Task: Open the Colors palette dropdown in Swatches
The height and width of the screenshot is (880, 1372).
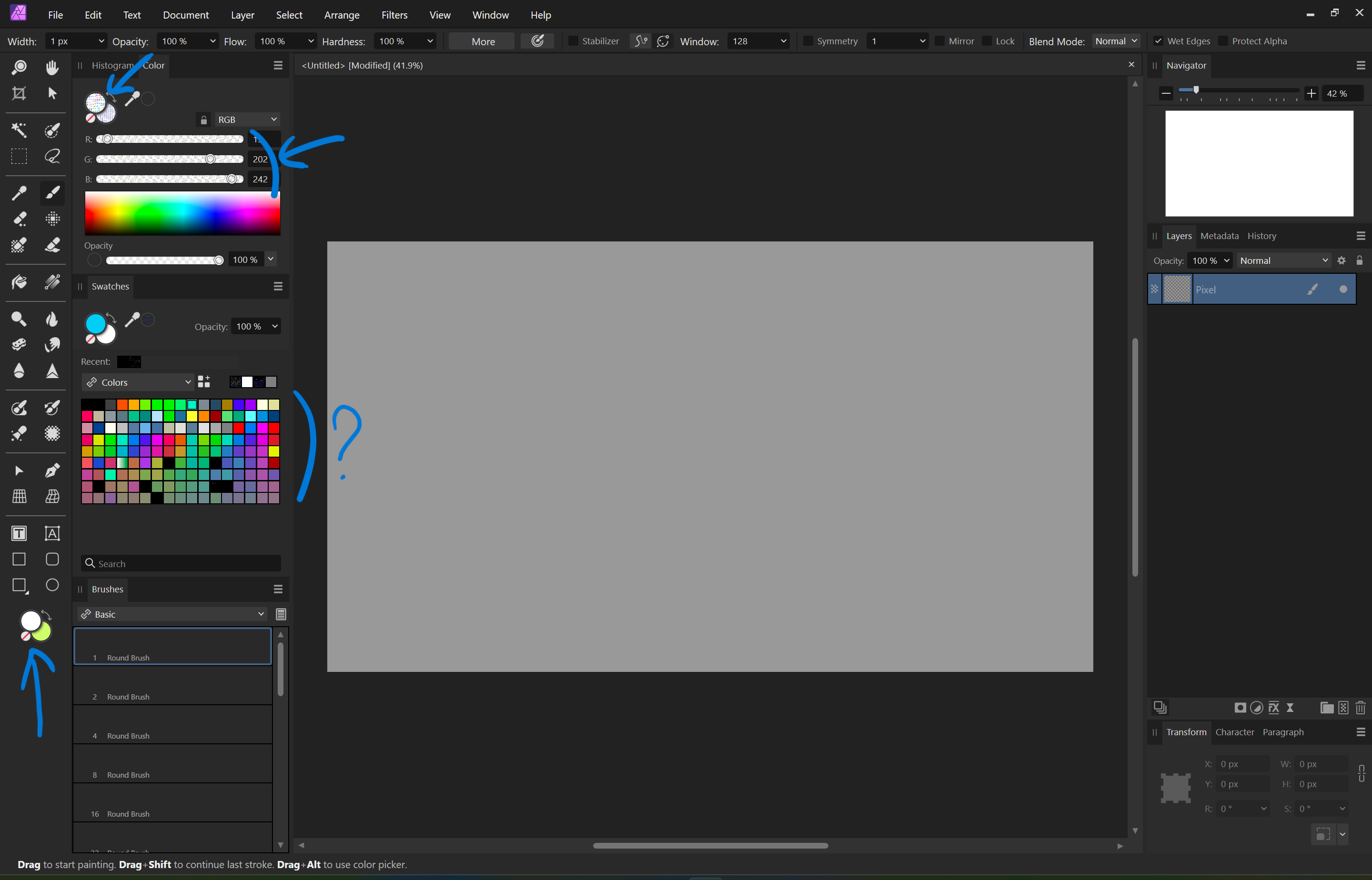Action: 138,382
